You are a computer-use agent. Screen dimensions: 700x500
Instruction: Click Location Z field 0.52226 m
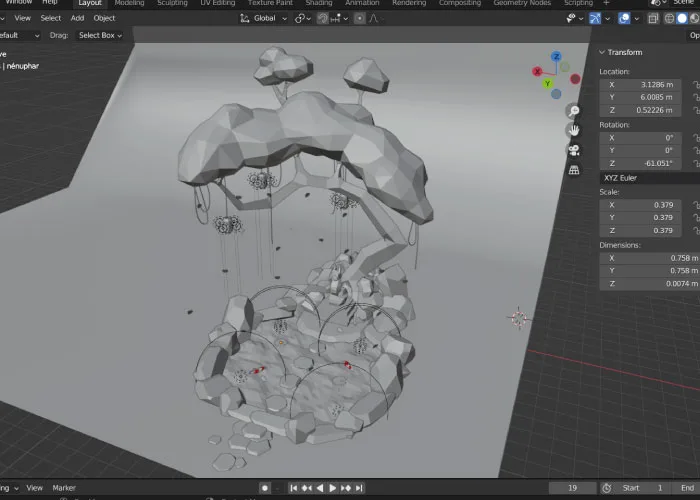click(x=640, y=110)
